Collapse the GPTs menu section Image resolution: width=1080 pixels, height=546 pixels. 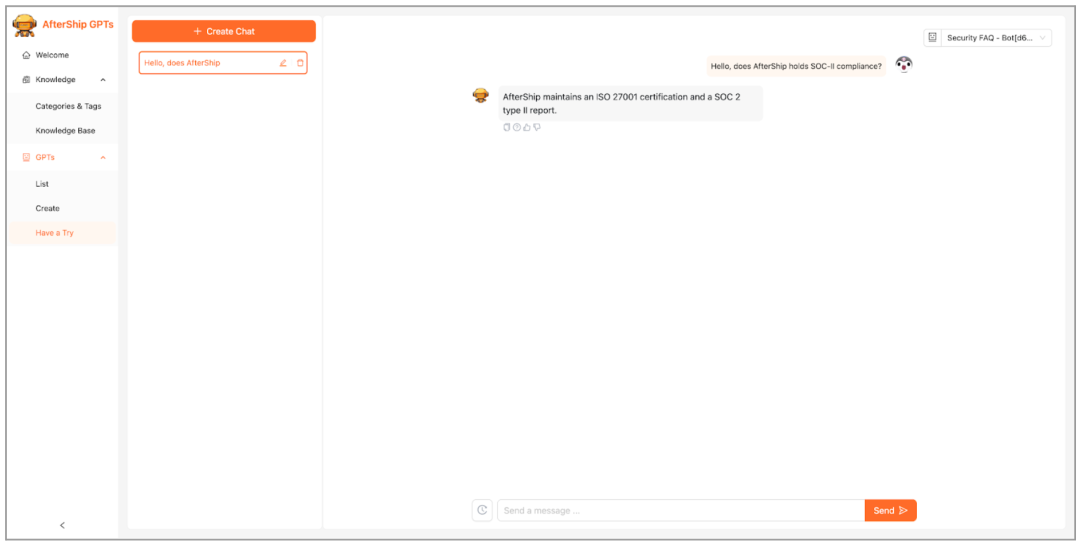point(103,158)
